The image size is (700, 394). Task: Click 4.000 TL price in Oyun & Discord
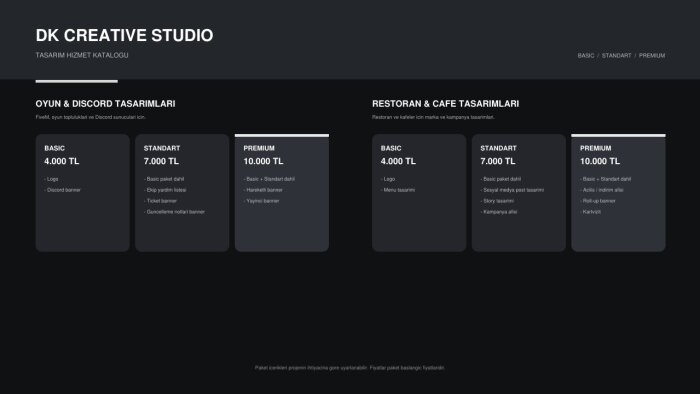click(62, 161)
